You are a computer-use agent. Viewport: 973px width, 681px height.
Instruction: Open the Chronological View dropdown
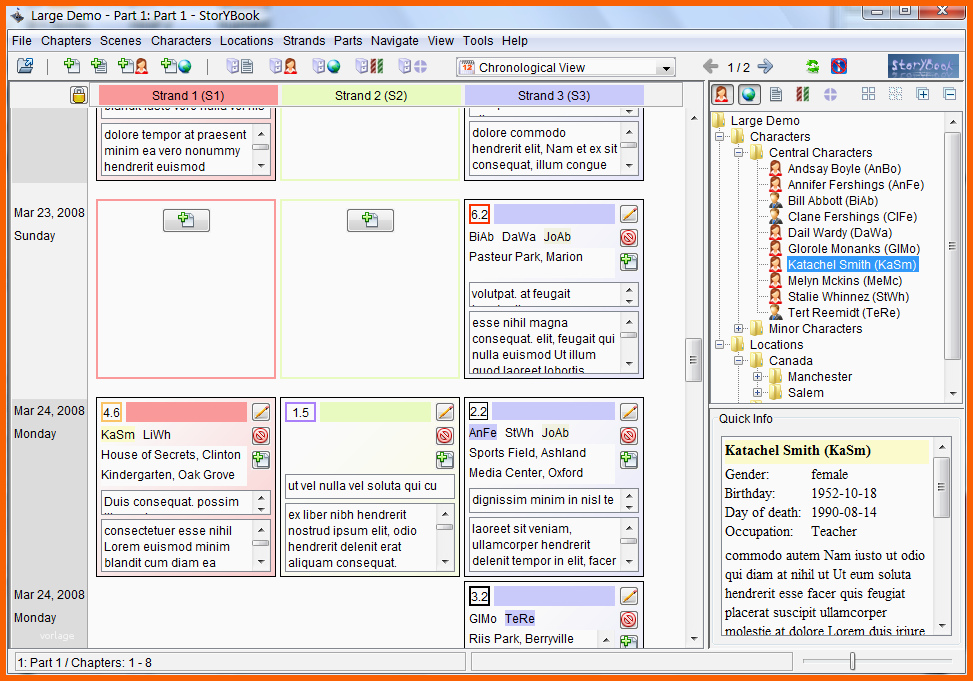[566, 67]
